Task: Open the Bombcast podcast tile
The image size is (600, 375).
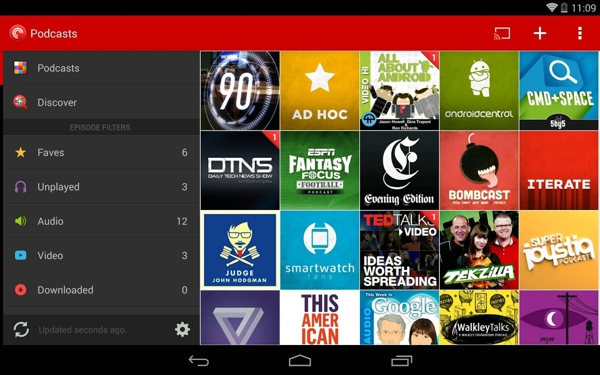Action: [479, 170]
